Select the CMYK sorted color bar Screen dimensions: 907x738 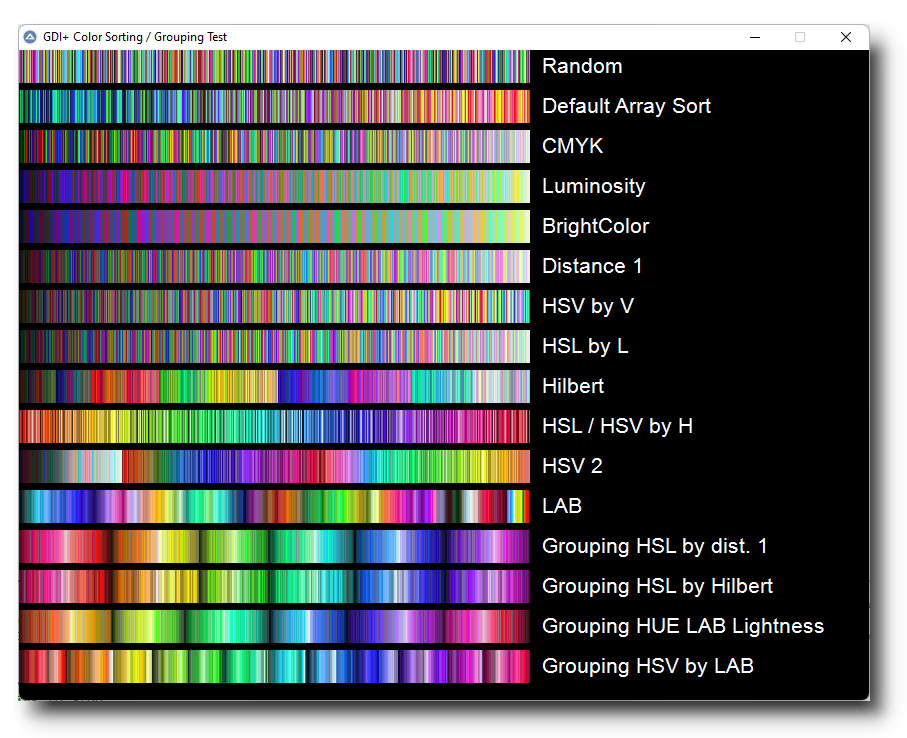274,147
